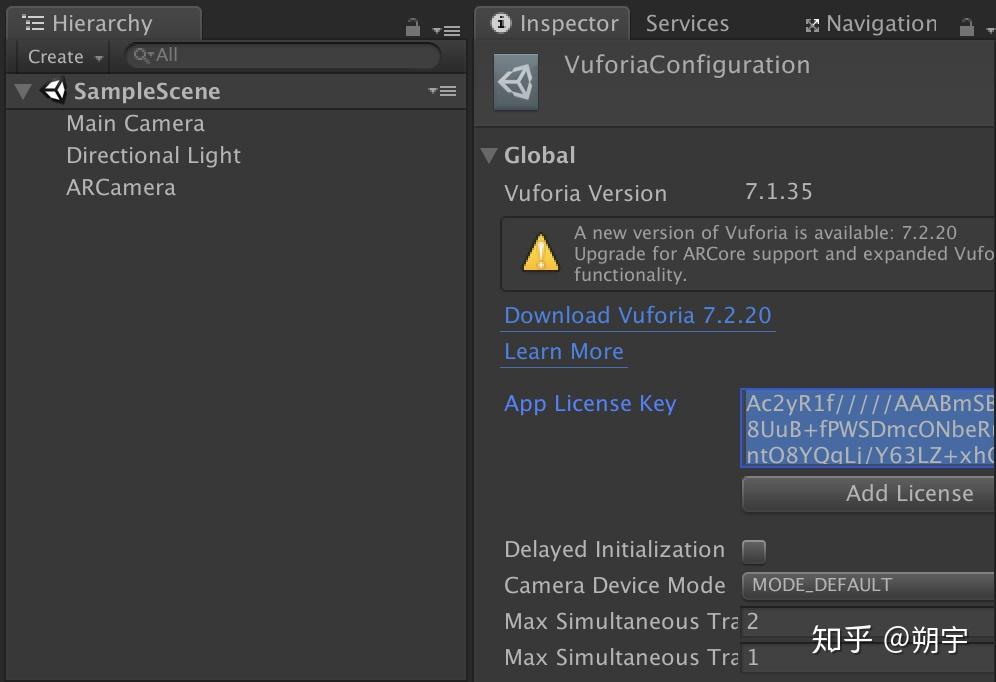Enable the Delayed Initialization checkbox
The image size is (996, 682).
(x=754, y=550)
